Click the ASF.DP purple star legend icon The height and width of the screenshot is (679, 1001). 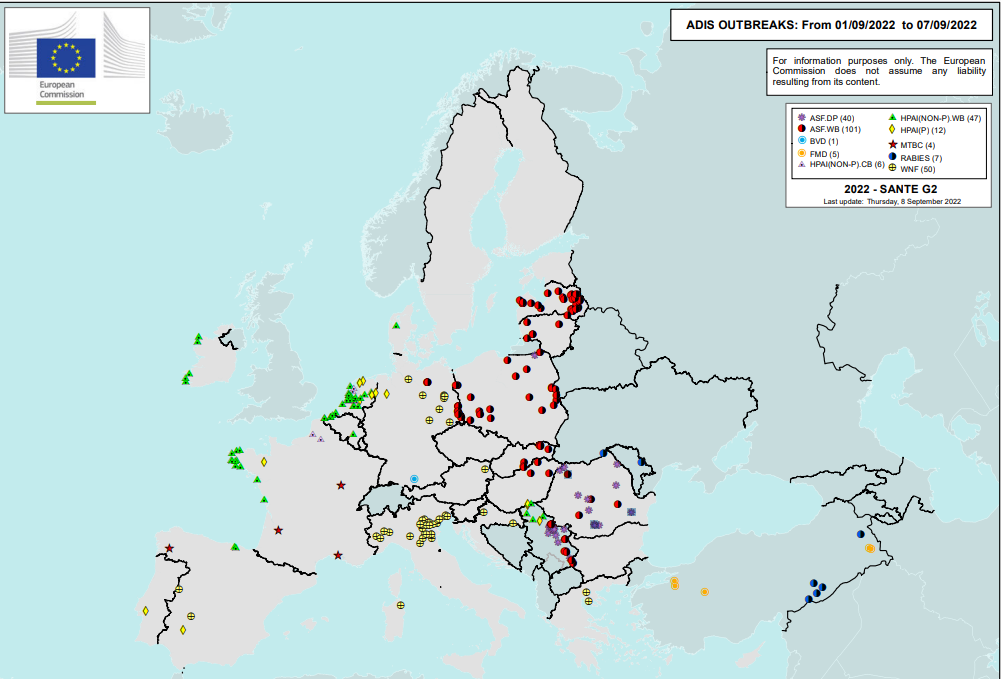802,118
